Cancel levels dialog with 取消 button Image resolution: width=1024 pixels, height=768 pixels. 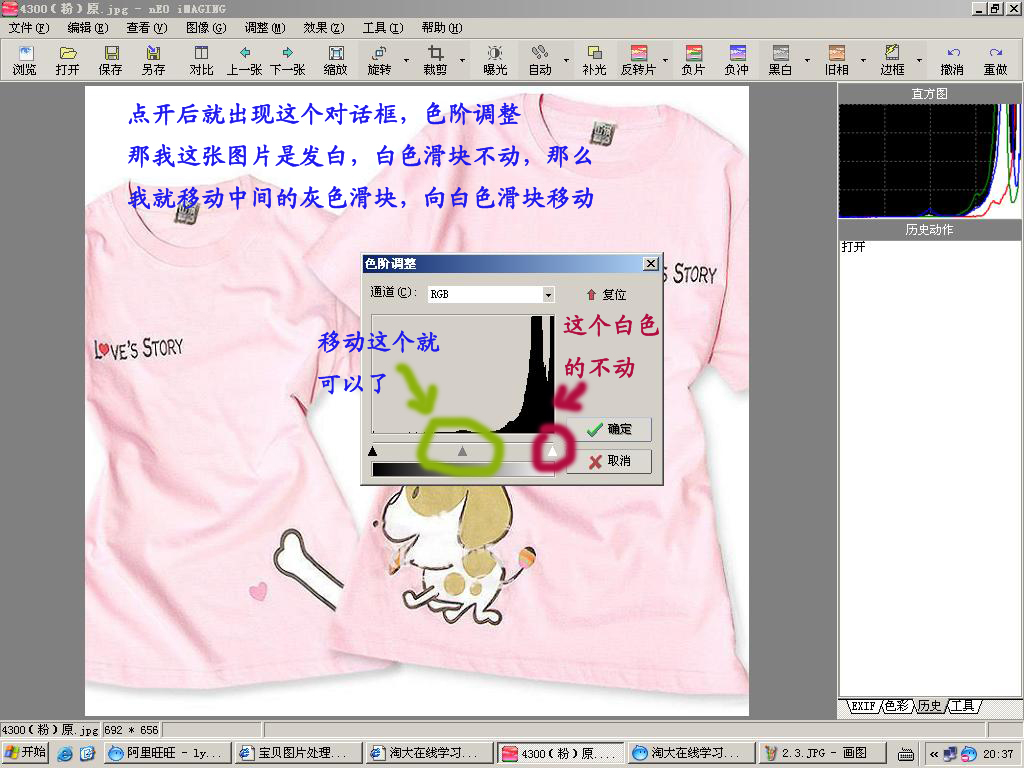point(609,461)
